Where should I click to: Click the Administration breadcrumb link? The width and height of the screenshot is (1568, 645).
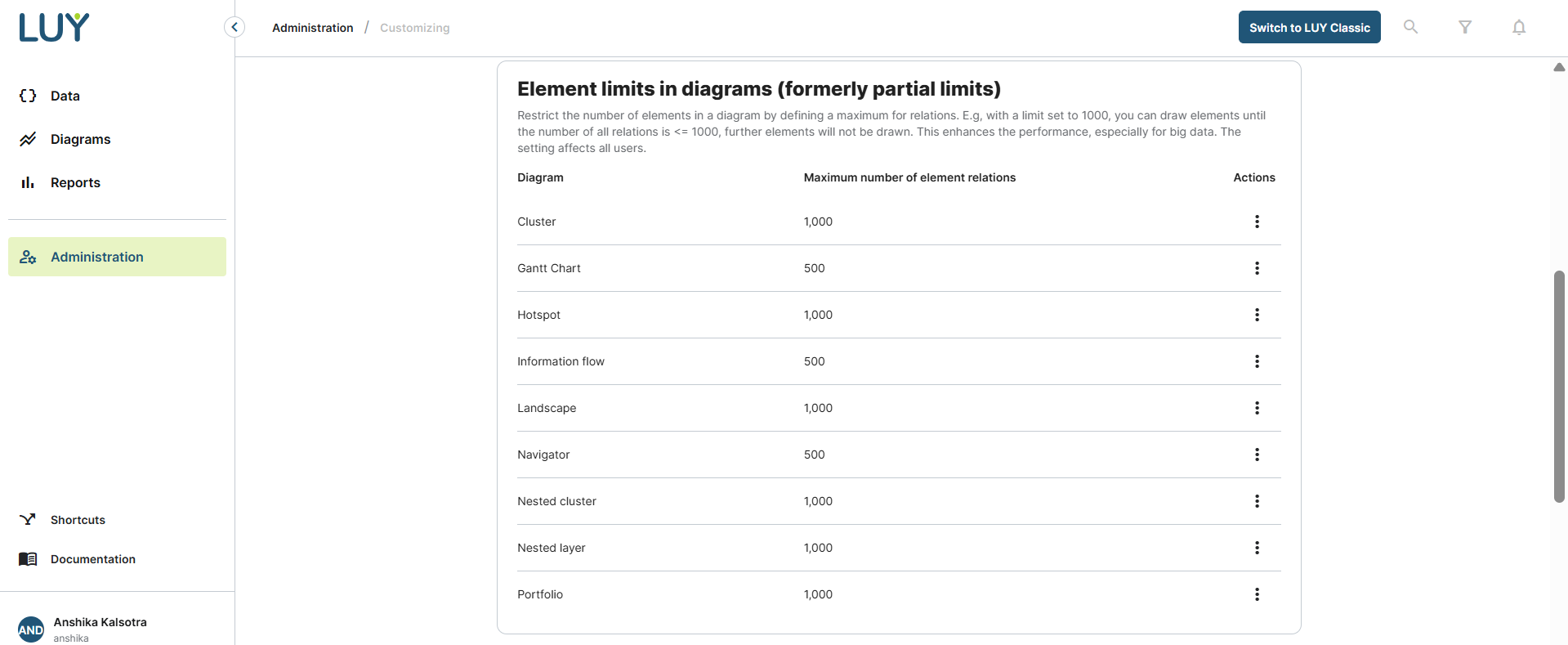click(x=312, y=28)
